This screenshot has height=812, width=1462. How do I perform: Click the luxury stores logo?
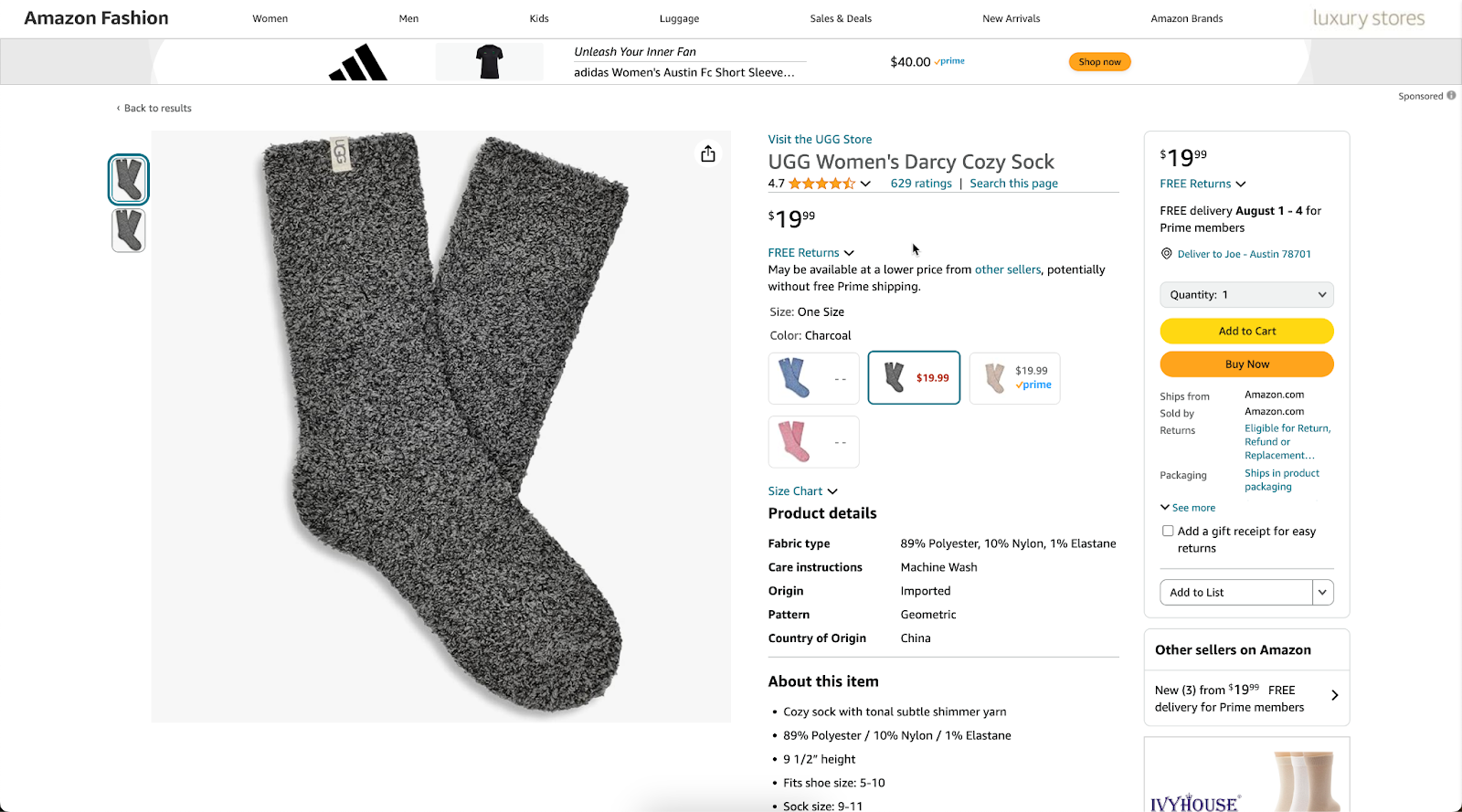1367,17
